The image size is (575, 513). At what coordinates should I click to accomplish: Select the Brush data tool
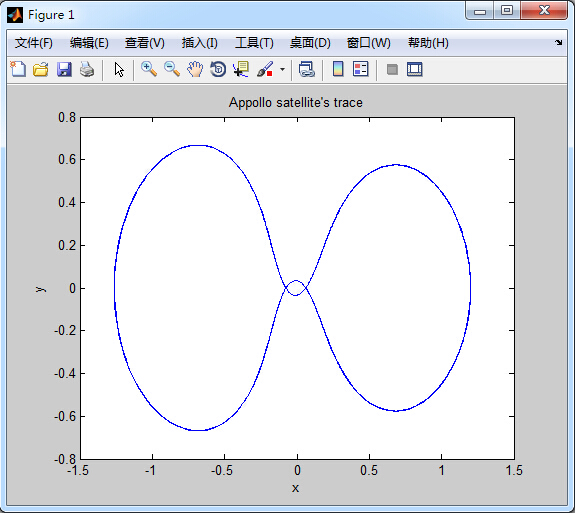[x=265, y=69]
